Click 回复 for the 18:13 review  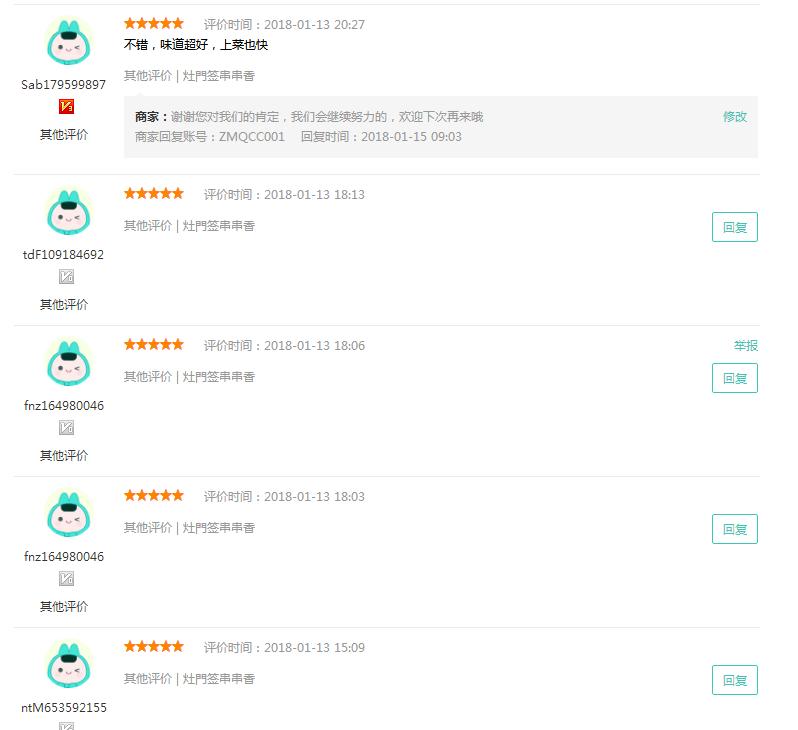(x=735, y=227)
